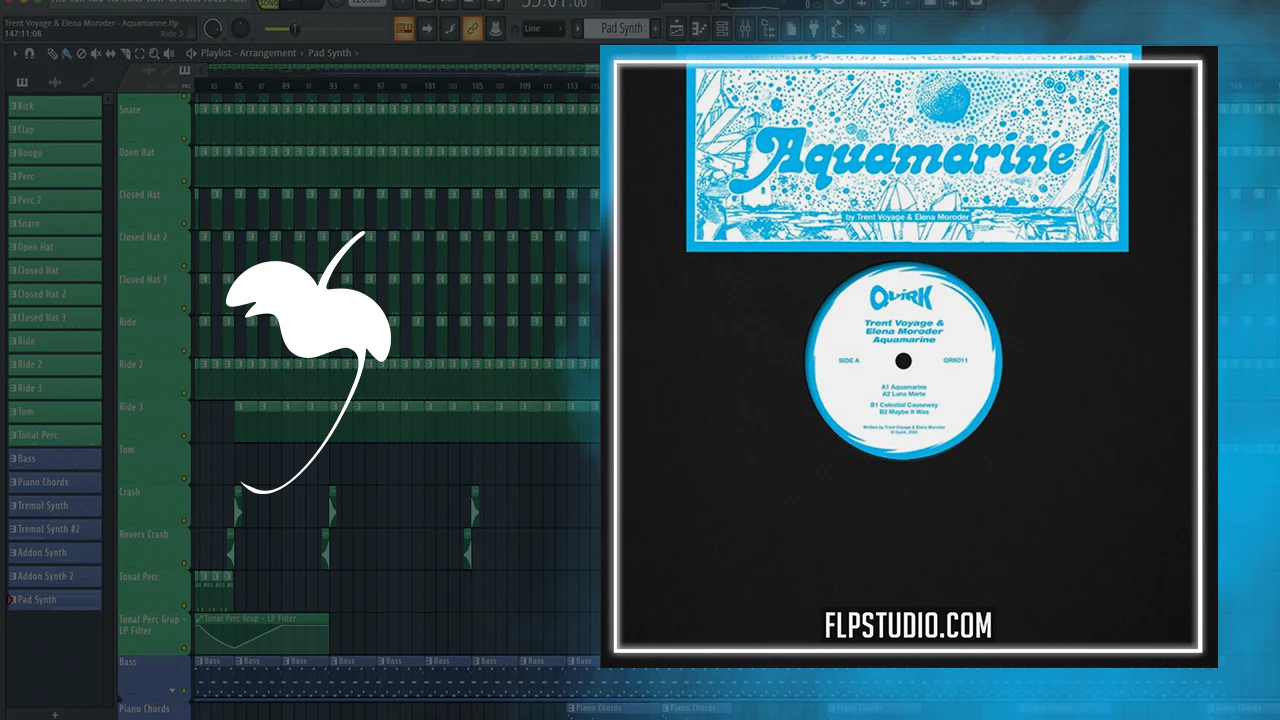The height and width of the screenshot is (720, 1280).
Task: Jump to bar 101 on timeline
Action: 429,86
